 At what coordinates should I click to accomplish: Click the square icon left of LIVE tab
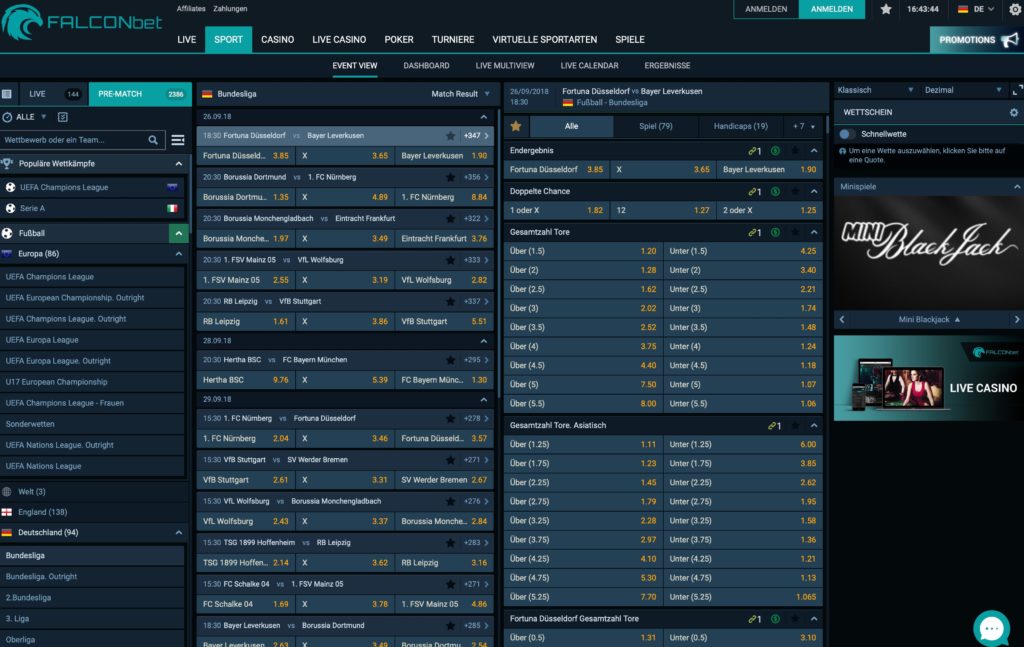(7, 94)
